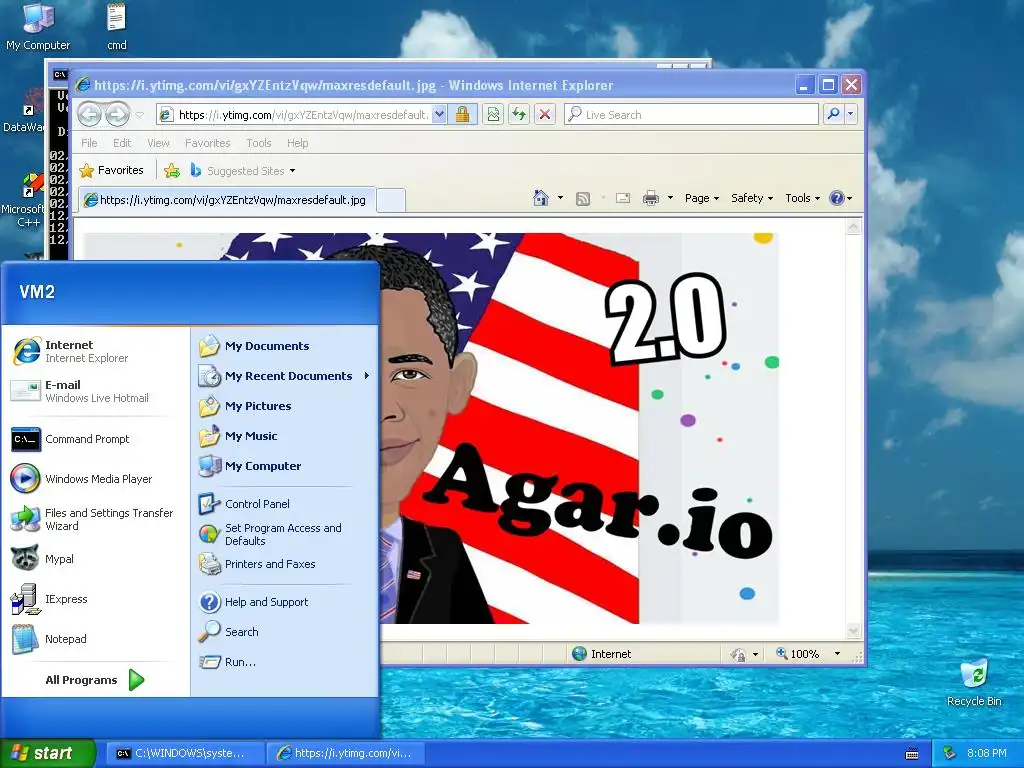This screenshot has width=1024, height=768.
Task: Open cmd desktop shortcut
Action: click(x=116, y=27)
